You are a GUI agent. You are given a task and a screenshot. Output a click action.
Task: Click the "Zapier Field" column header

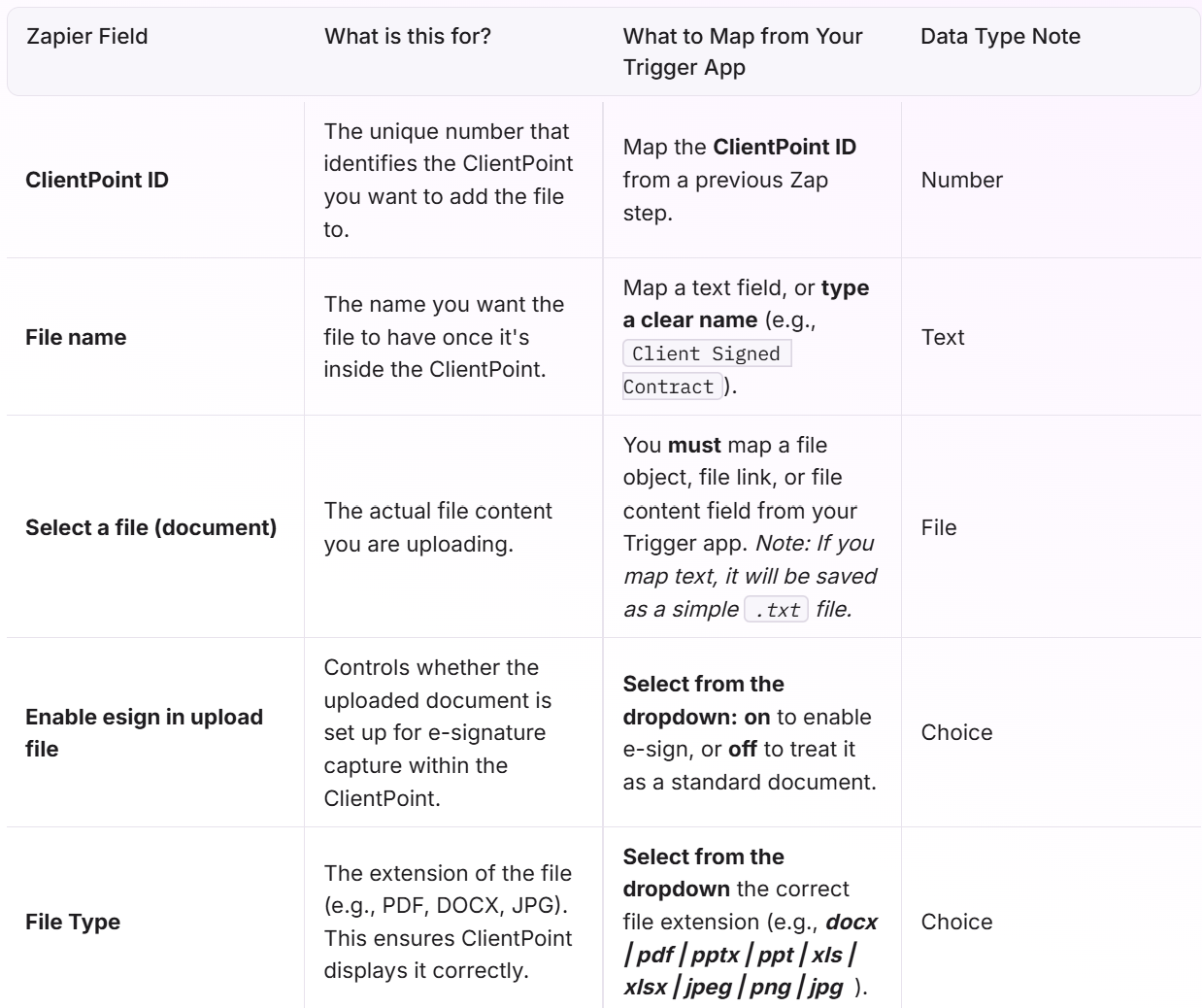87,37
